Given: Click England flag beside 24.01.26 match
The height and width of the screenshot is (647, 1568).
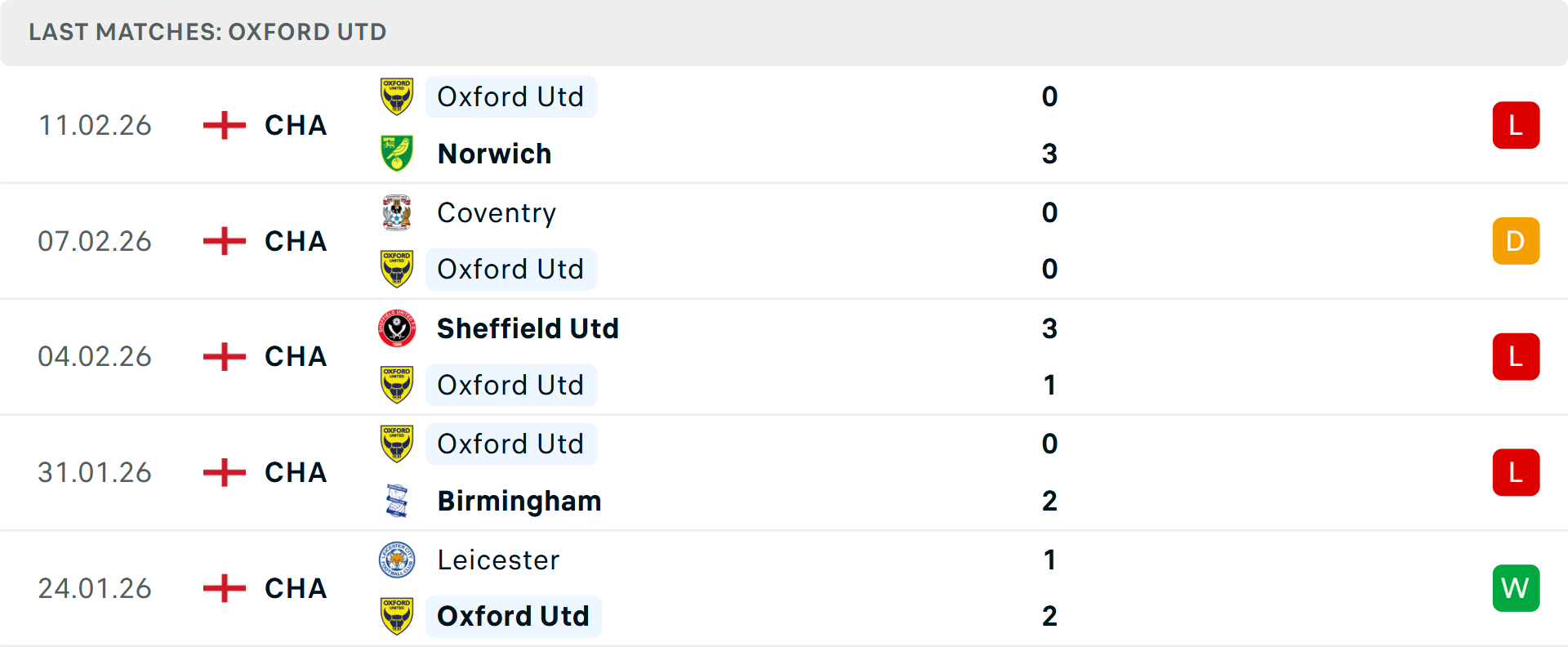Looking at the screenshot, I should [x=224, y=588].
